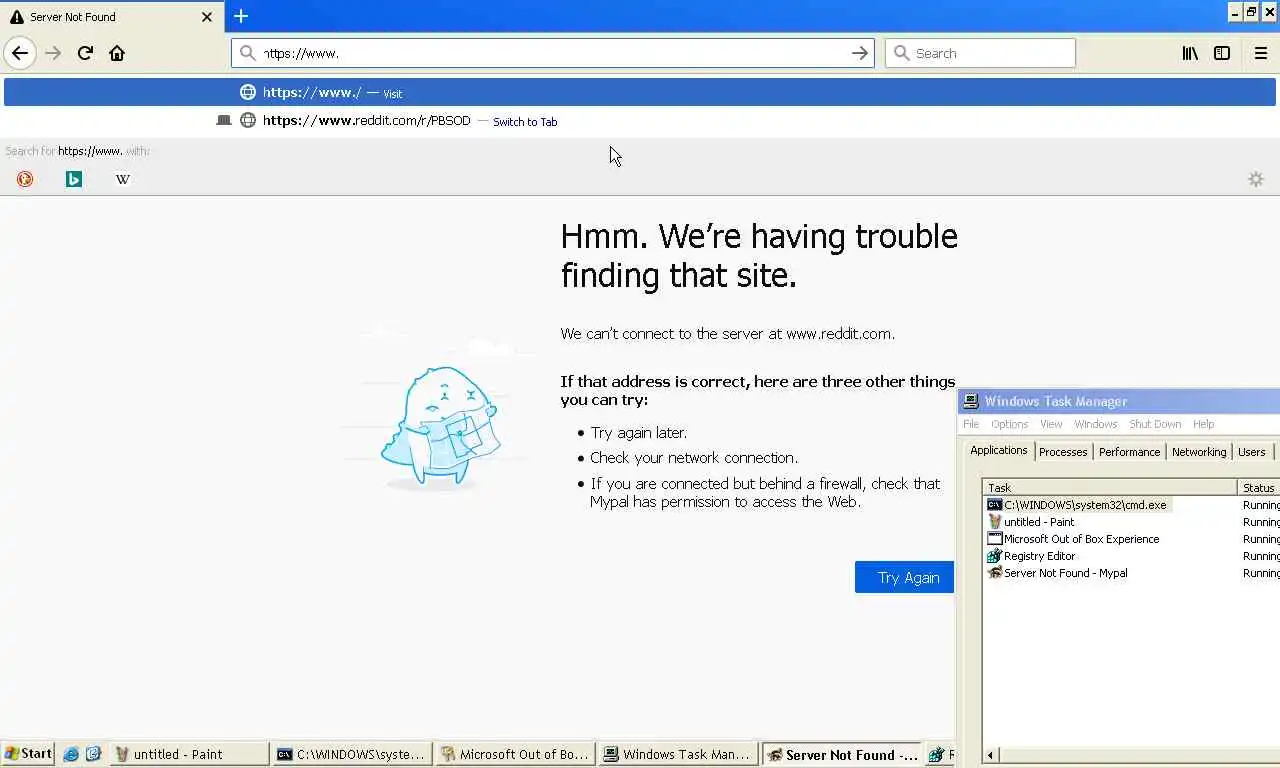Open Task Manager Shut Down menu
Viewport: 1280px width, 768px height.
[x=1155, y=424]
